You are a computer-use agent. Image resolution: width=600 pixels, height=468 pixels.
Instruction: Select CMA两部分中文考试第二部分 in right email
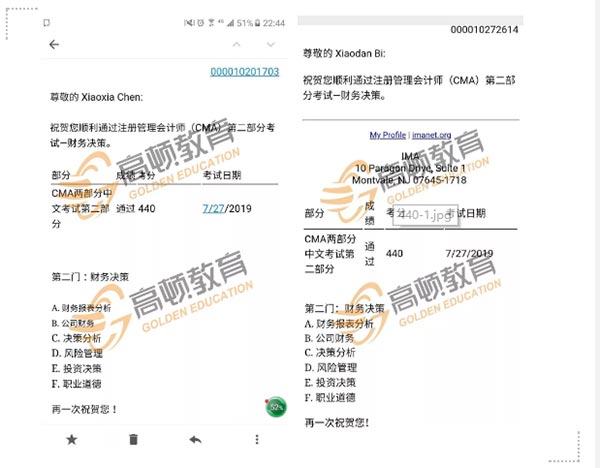[330, 254]
